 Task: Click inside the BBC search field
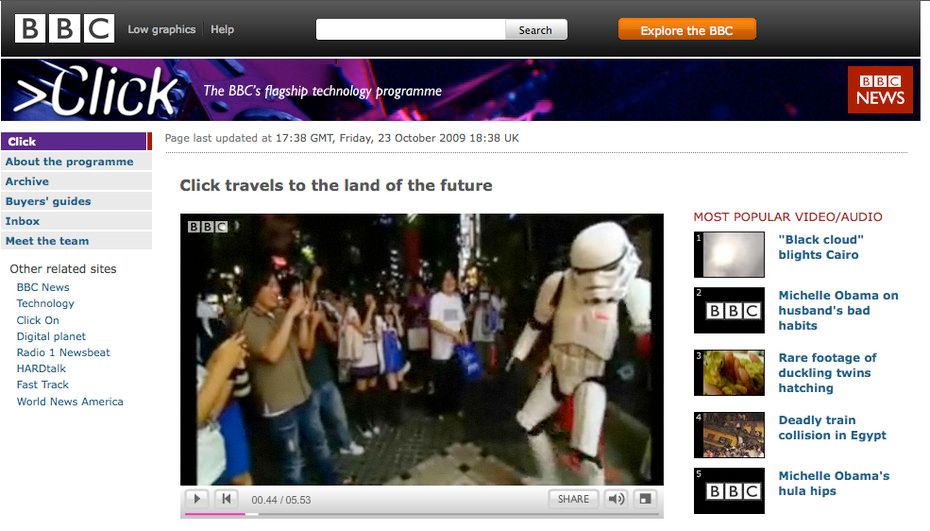pos(411,30)
